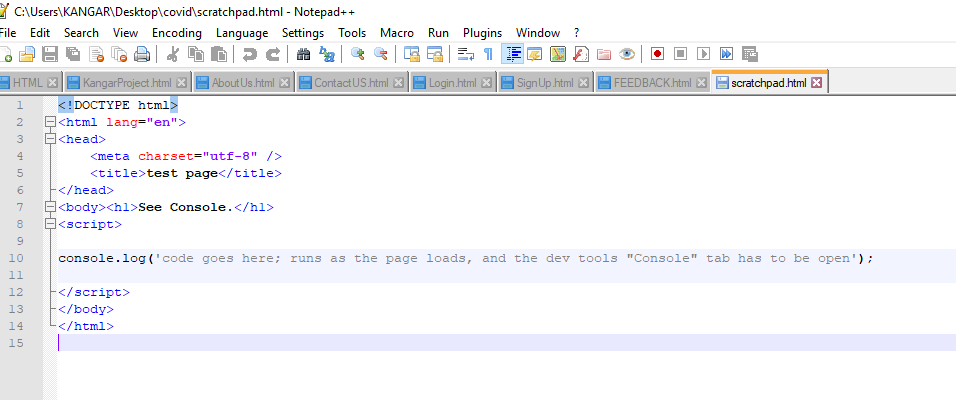The height and width of the screenshot is (400, 956).
Task: Print the document with printer icon
Action: tap(142, 54)
